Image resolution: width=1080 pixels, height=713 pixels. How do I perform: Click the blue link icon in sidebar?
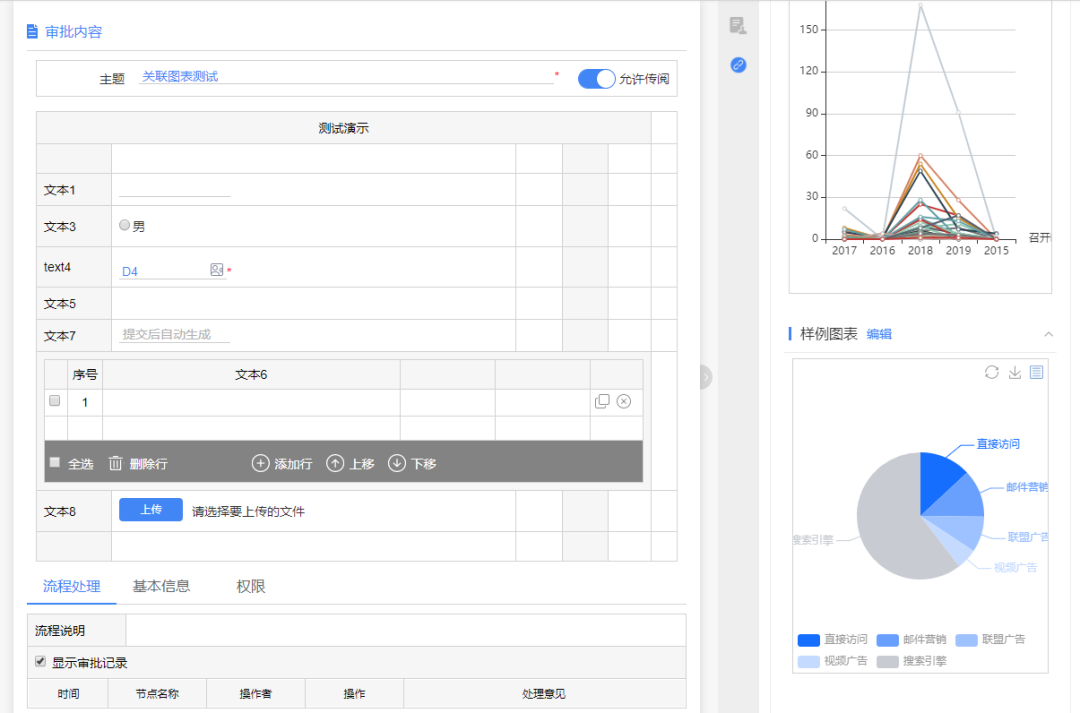click(x=738, y=65)
